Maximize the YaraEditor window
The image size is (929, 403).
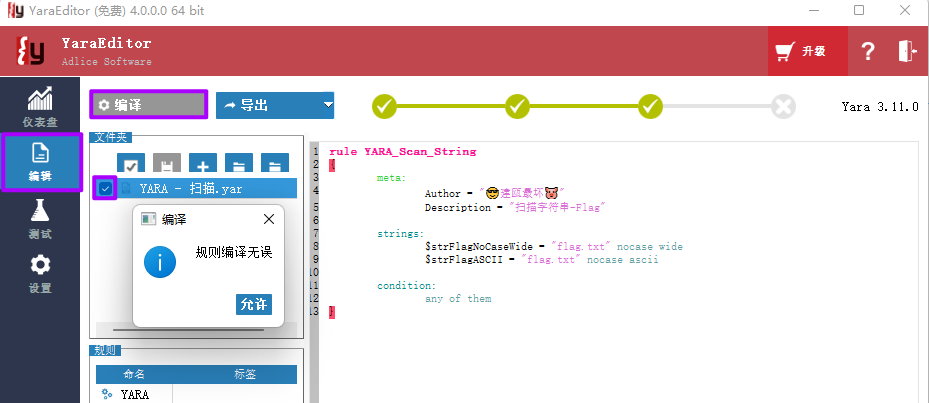pos(859,11)
